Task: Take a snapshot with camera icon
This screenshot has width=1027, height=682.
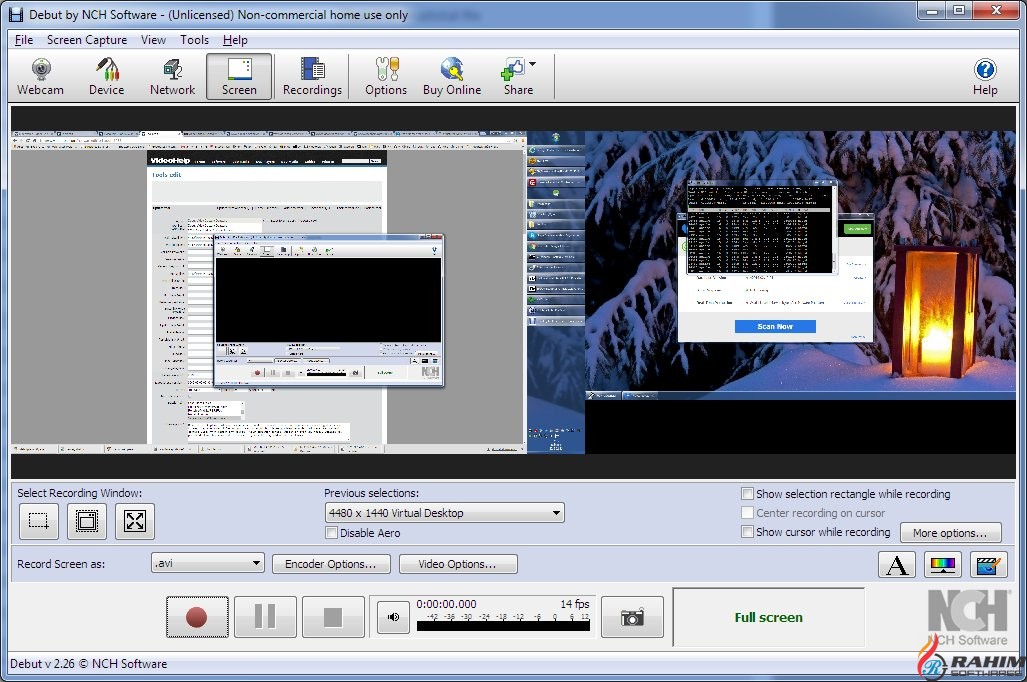Action: click(x=632, y=617)
